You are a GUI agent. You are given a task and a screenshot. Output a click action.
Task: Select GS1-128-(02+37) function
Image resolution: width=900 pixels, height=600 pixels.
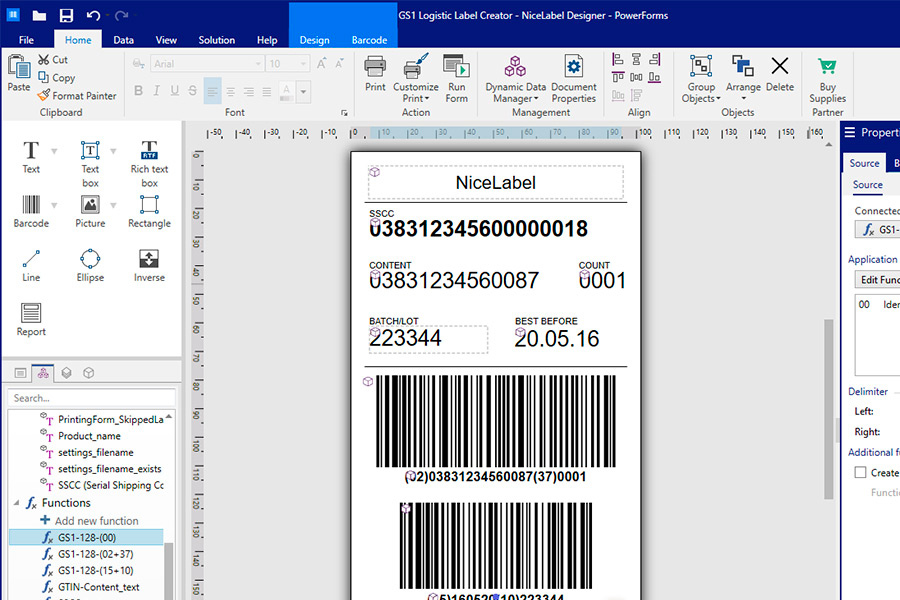click(x=87, y=554)
